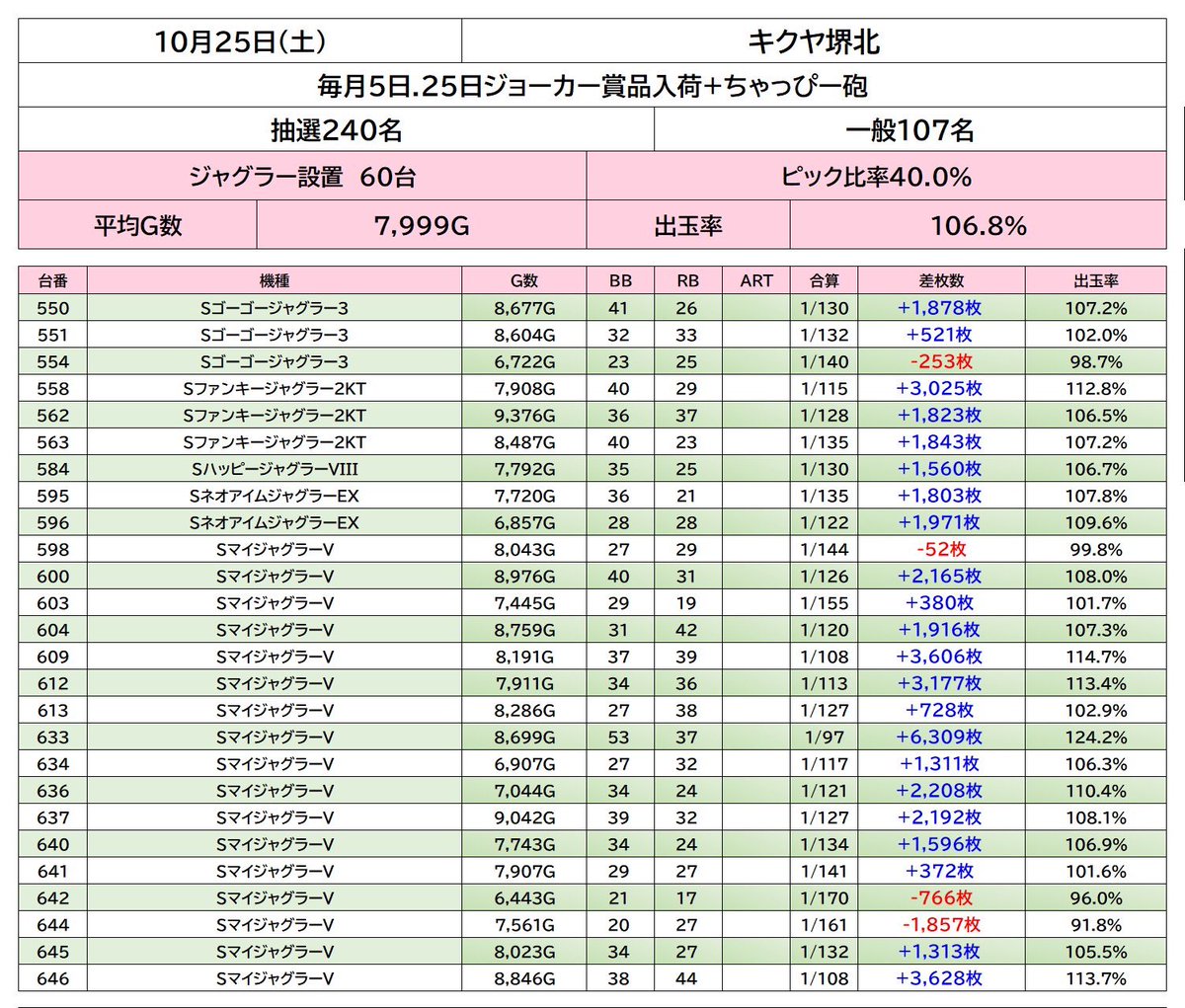Screen dimensions: 1185x1008
Task: Click machine number 563
Action: coord(53,442)
